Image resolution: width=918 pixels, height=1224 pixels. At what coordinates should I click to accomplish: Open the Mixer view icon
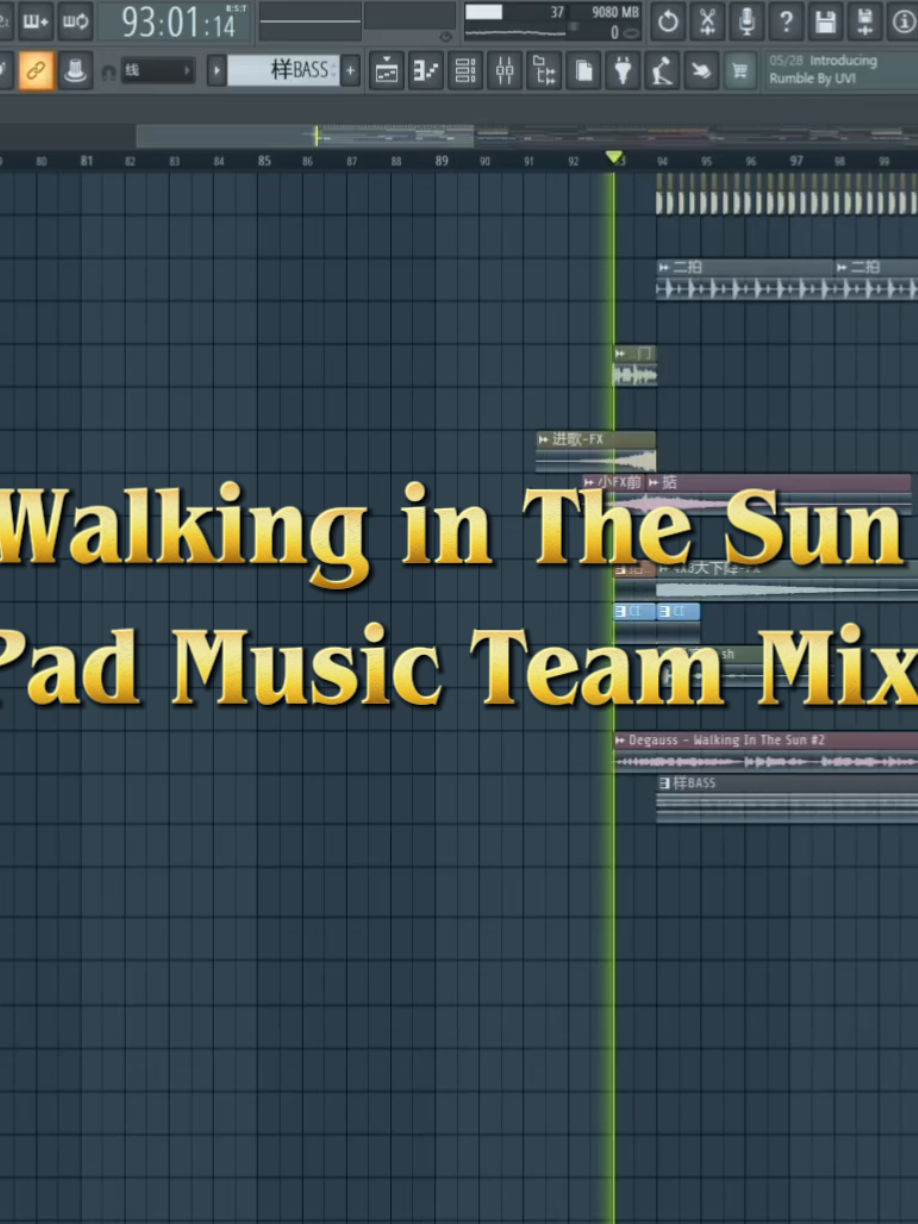(505, 71)
